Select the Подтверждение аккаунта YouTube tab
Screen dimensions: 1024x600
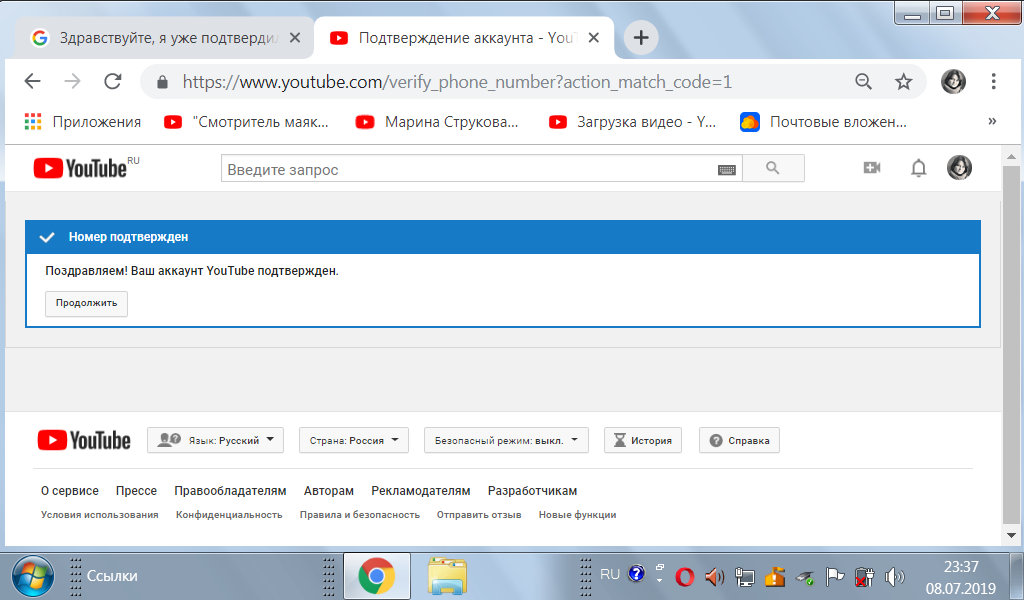(x=464, y=38)
